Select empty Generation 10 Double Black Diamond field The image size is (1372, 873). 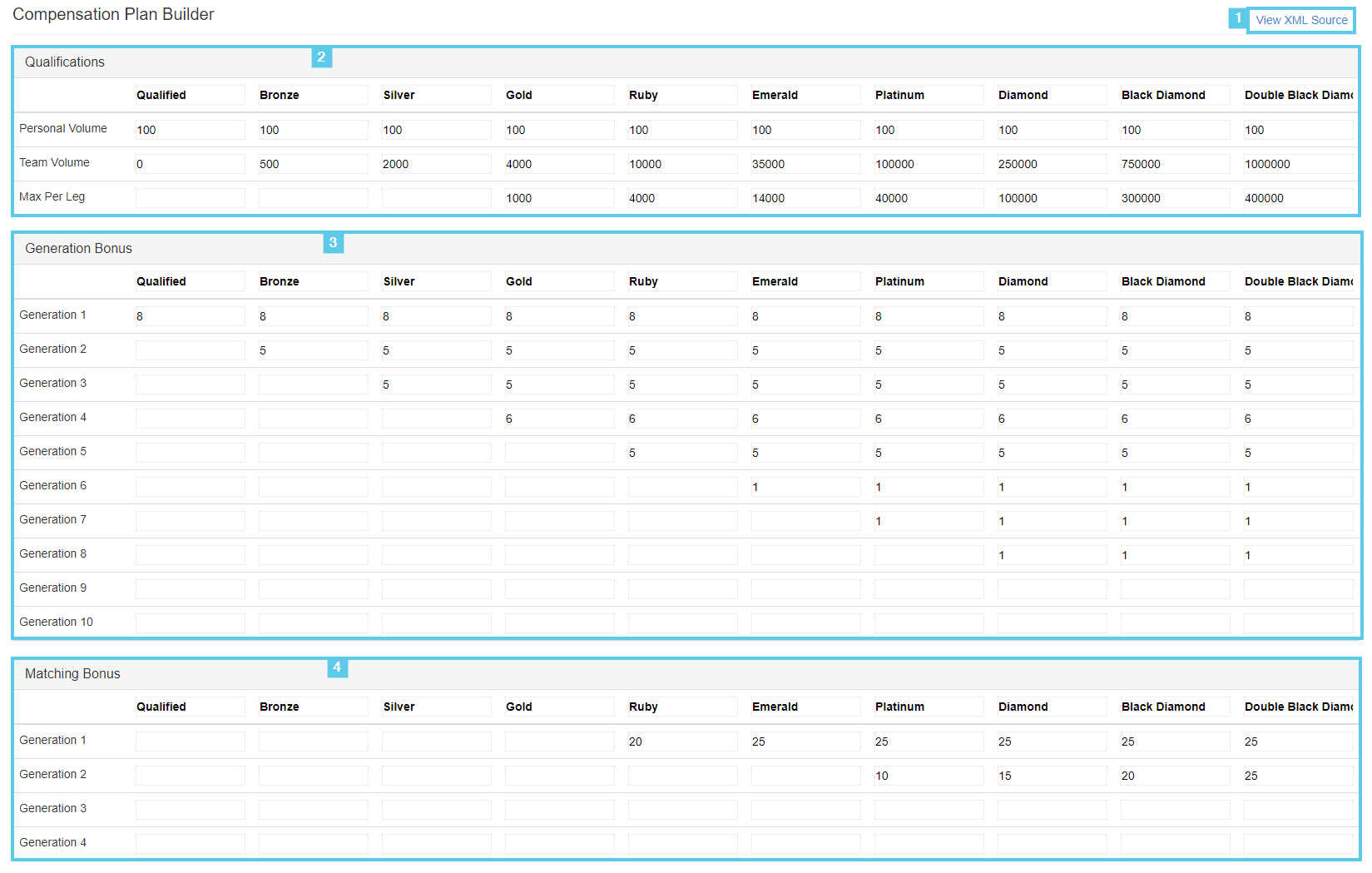tap(1299, 623)
